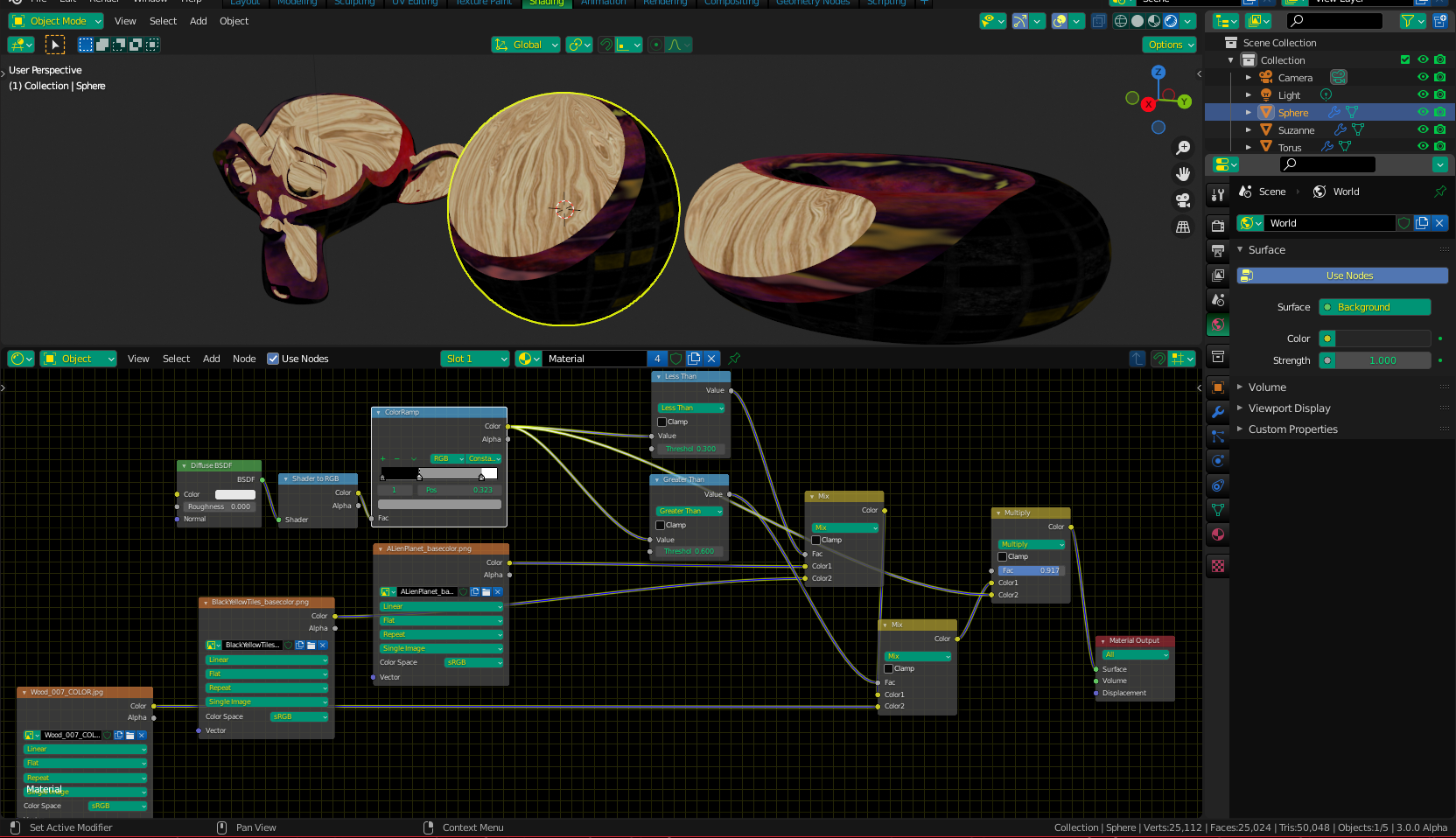
Task: Open Texture properties checker tab
Action: point(1218,566)
